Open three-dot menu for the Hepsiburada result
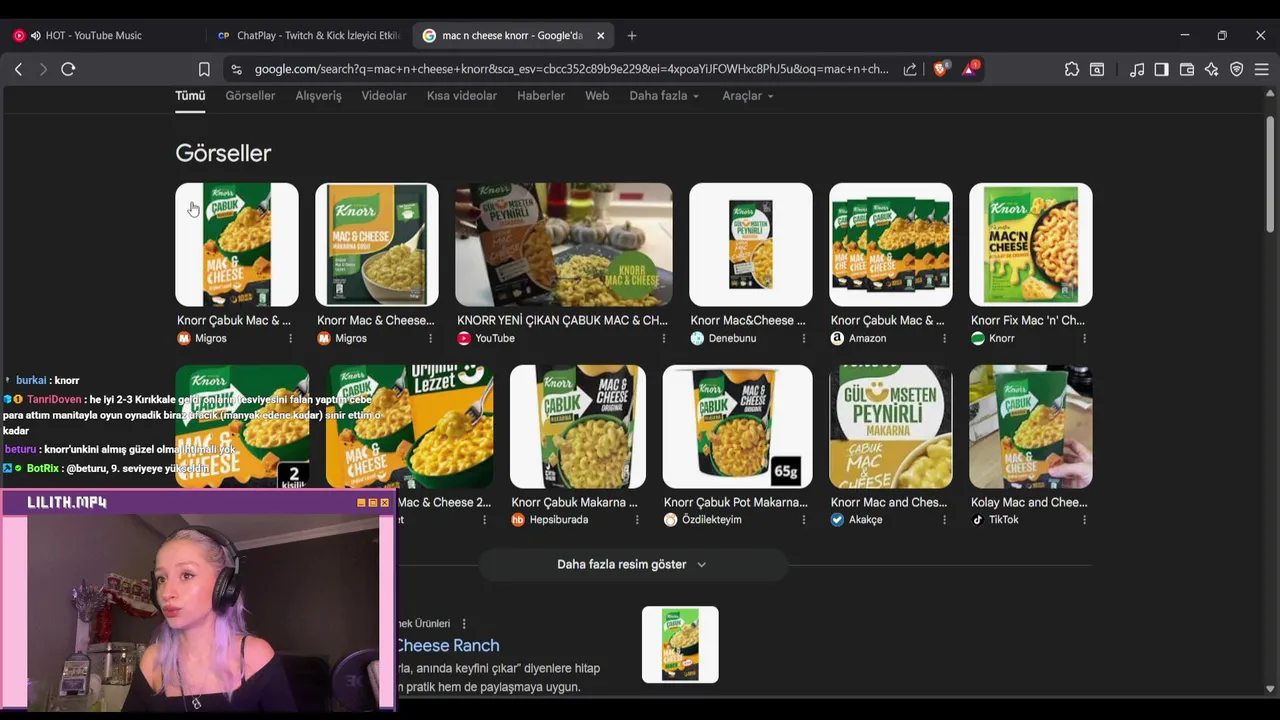 [636, 520]
